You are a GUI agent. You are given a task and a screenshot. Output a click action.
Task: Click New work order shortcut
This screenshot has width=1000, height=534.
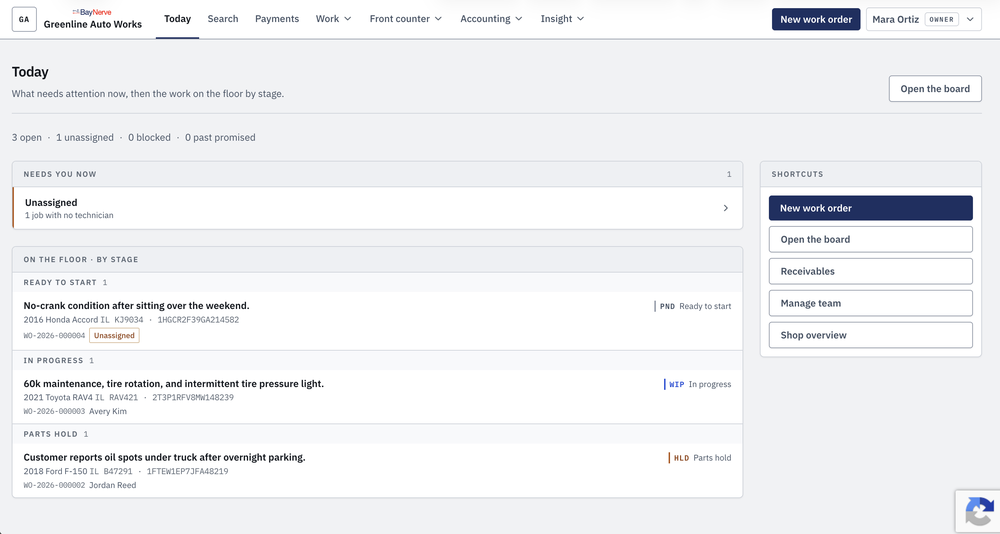point(871,208)
